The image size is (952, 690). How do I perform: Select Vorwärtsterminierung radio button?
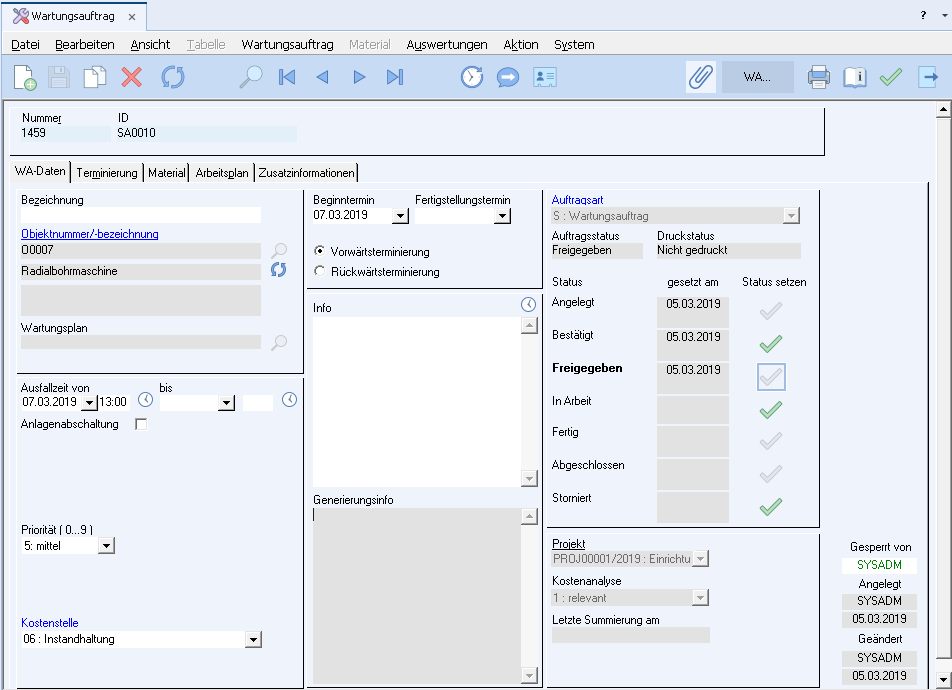(320, 251)
